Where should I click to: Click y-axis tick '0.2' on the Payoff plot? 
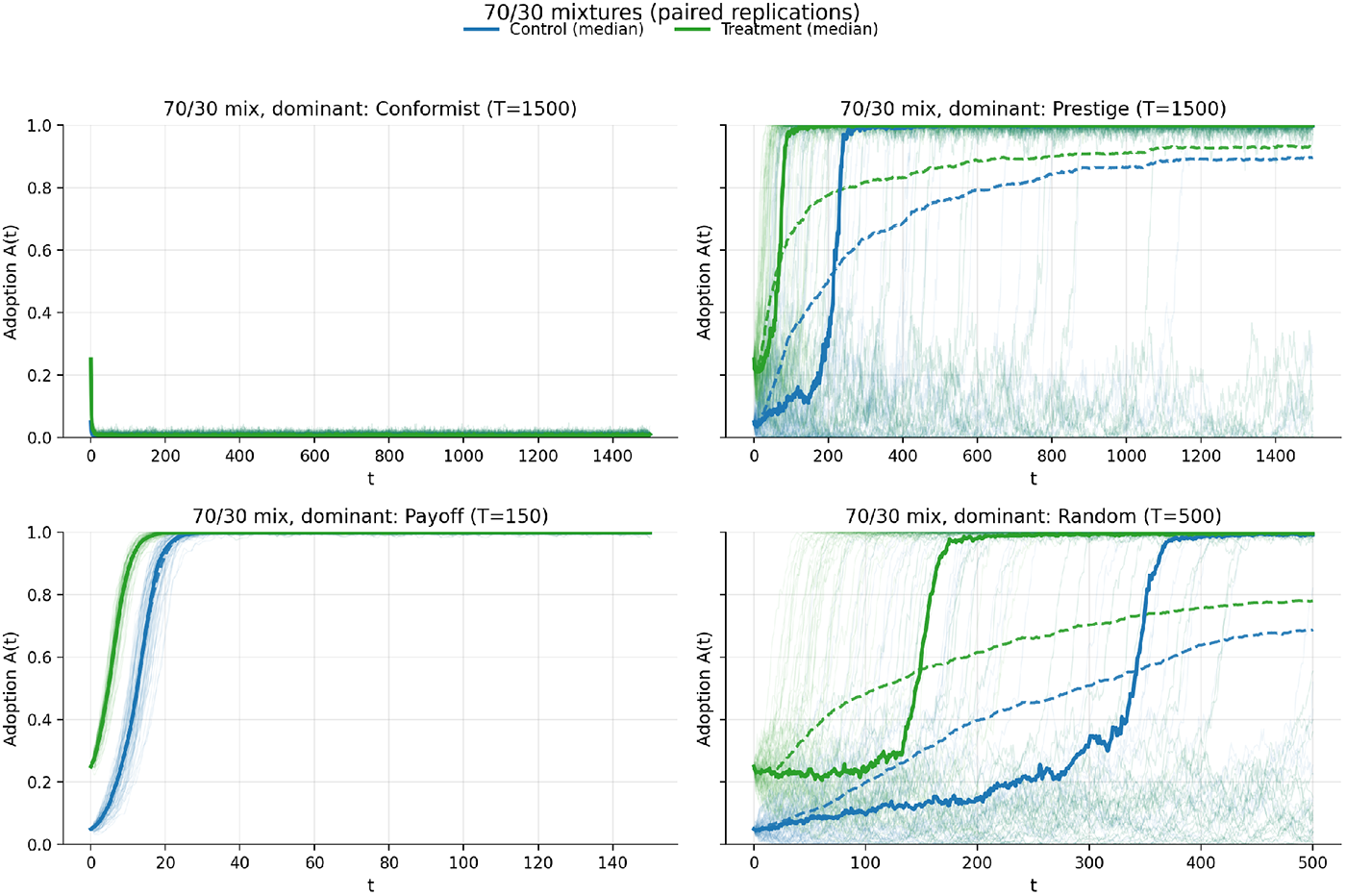39,783
